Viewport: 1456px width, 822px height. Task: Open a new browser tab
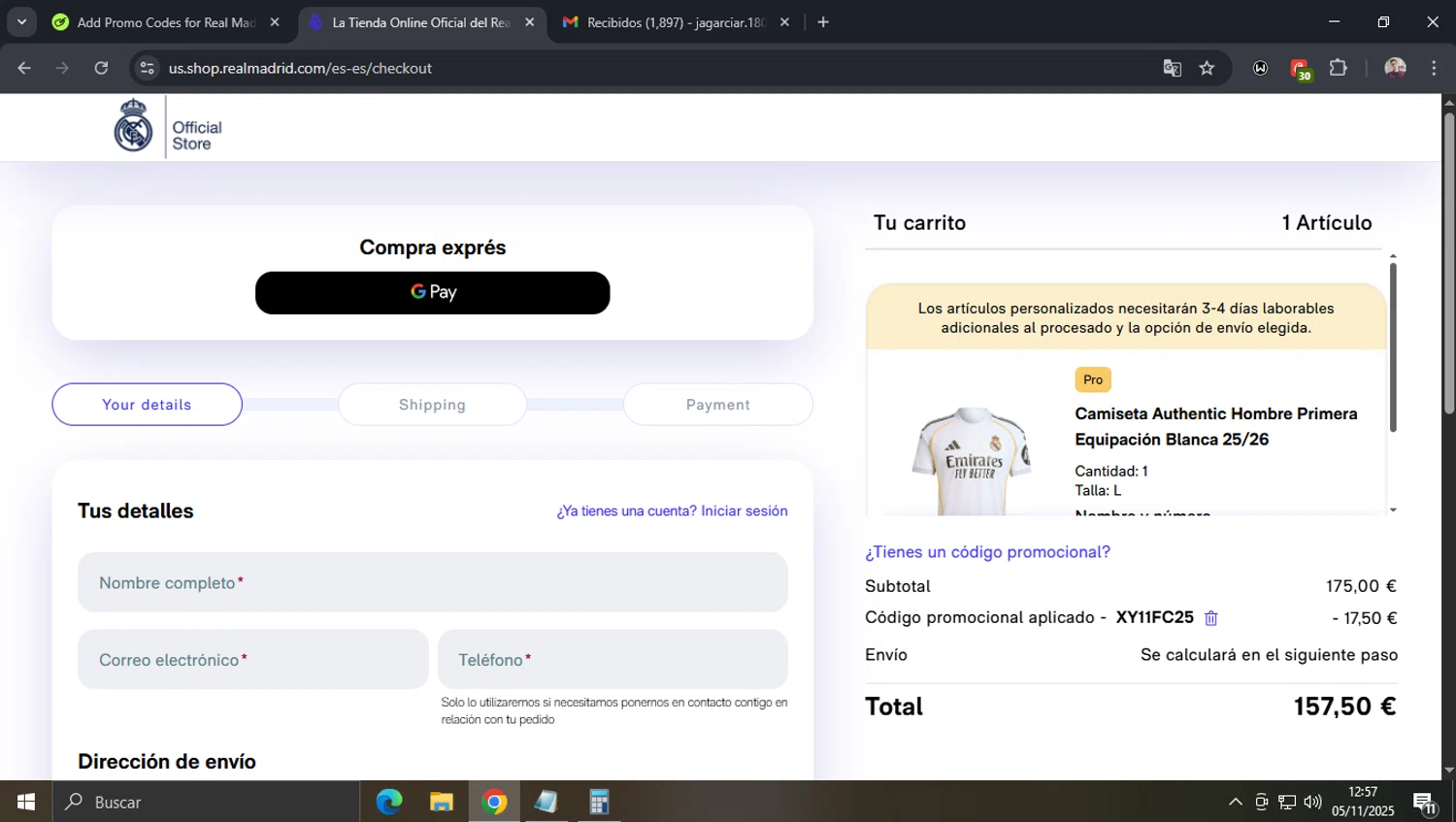(x=823, y=22)
